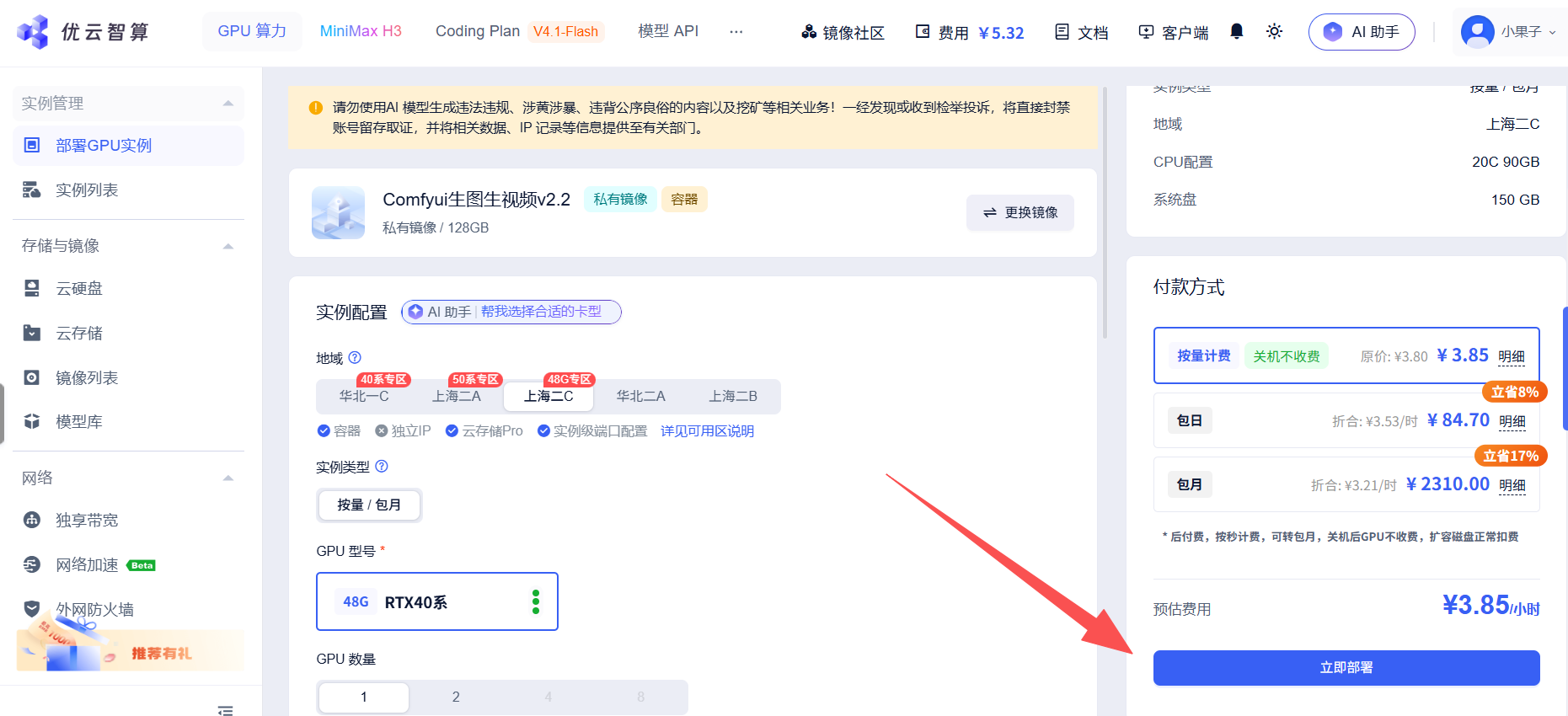Click the 外网防火墙 shield icon
The image size is (1568, 716).
pyautogui.click(x=32, y=608)
